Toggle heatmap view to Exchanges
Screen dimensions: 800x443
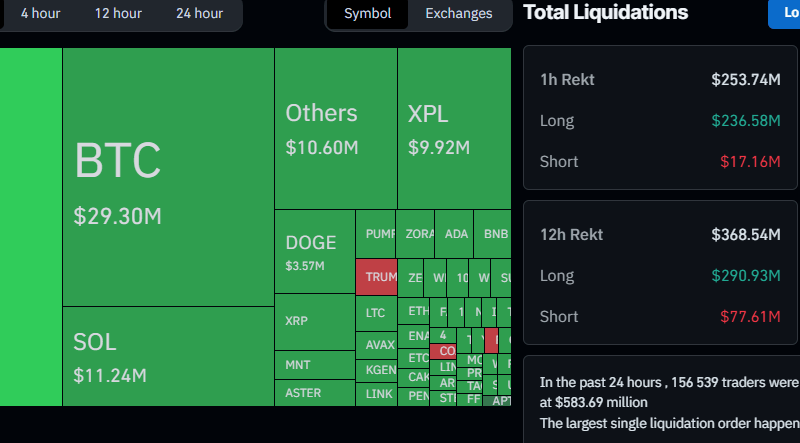click(458, 13)
